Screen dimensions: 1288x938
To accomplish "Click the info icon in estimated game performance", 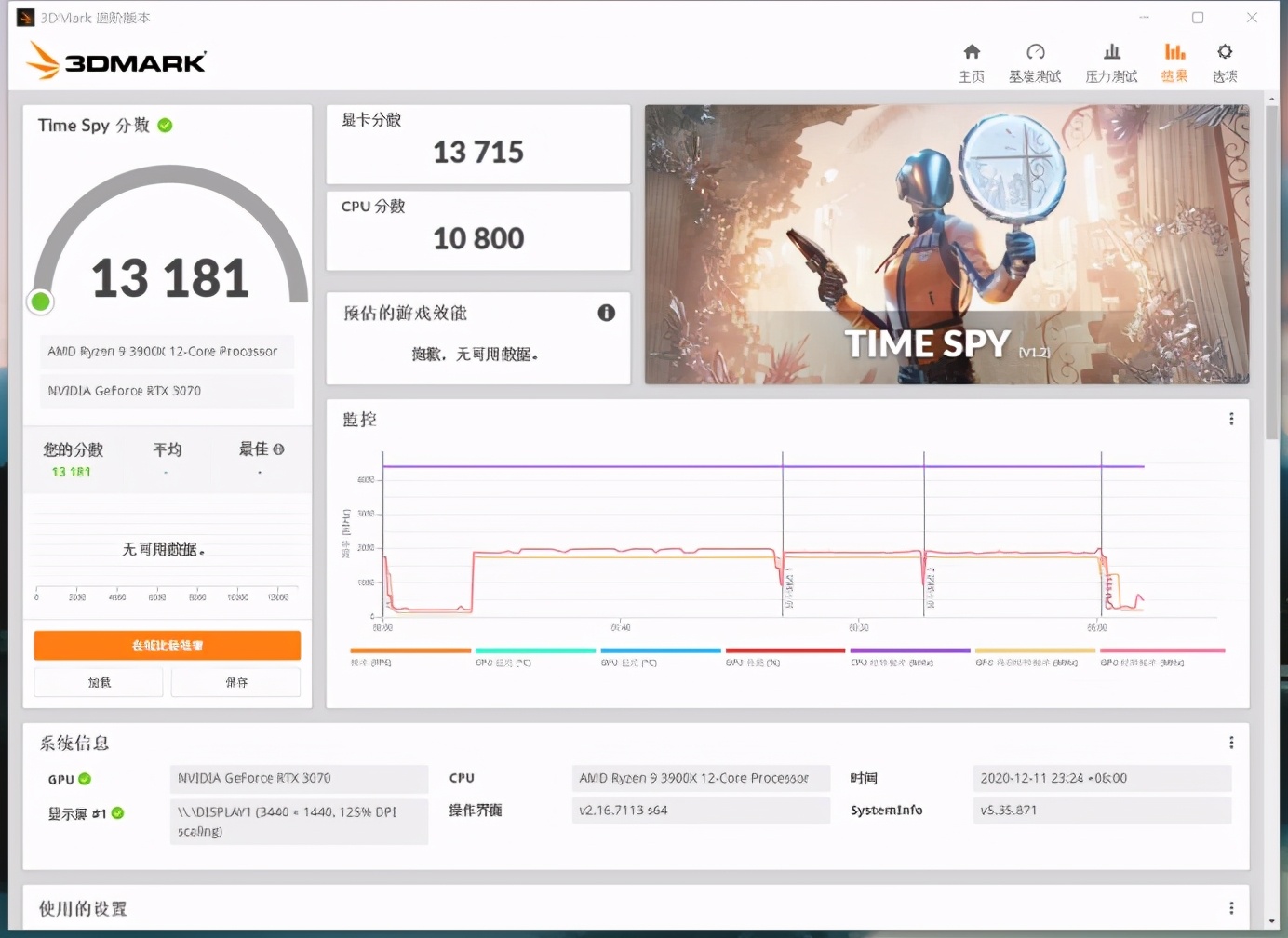I will click(x=606, y=313).
